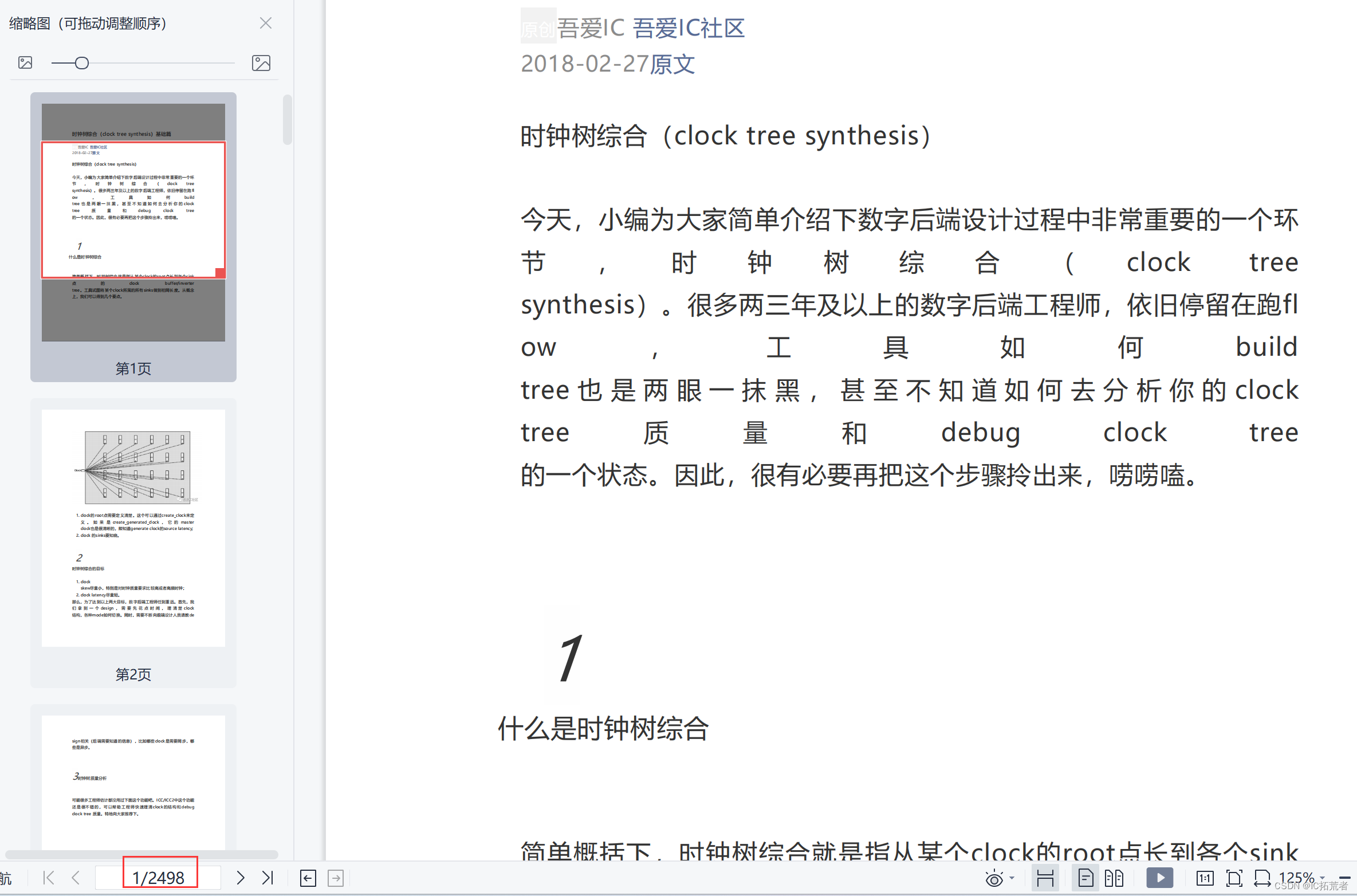The height and width of the screenshot is (896, 1357).
Task: Click the previous view back-arrow box
Action: point(308,878)
